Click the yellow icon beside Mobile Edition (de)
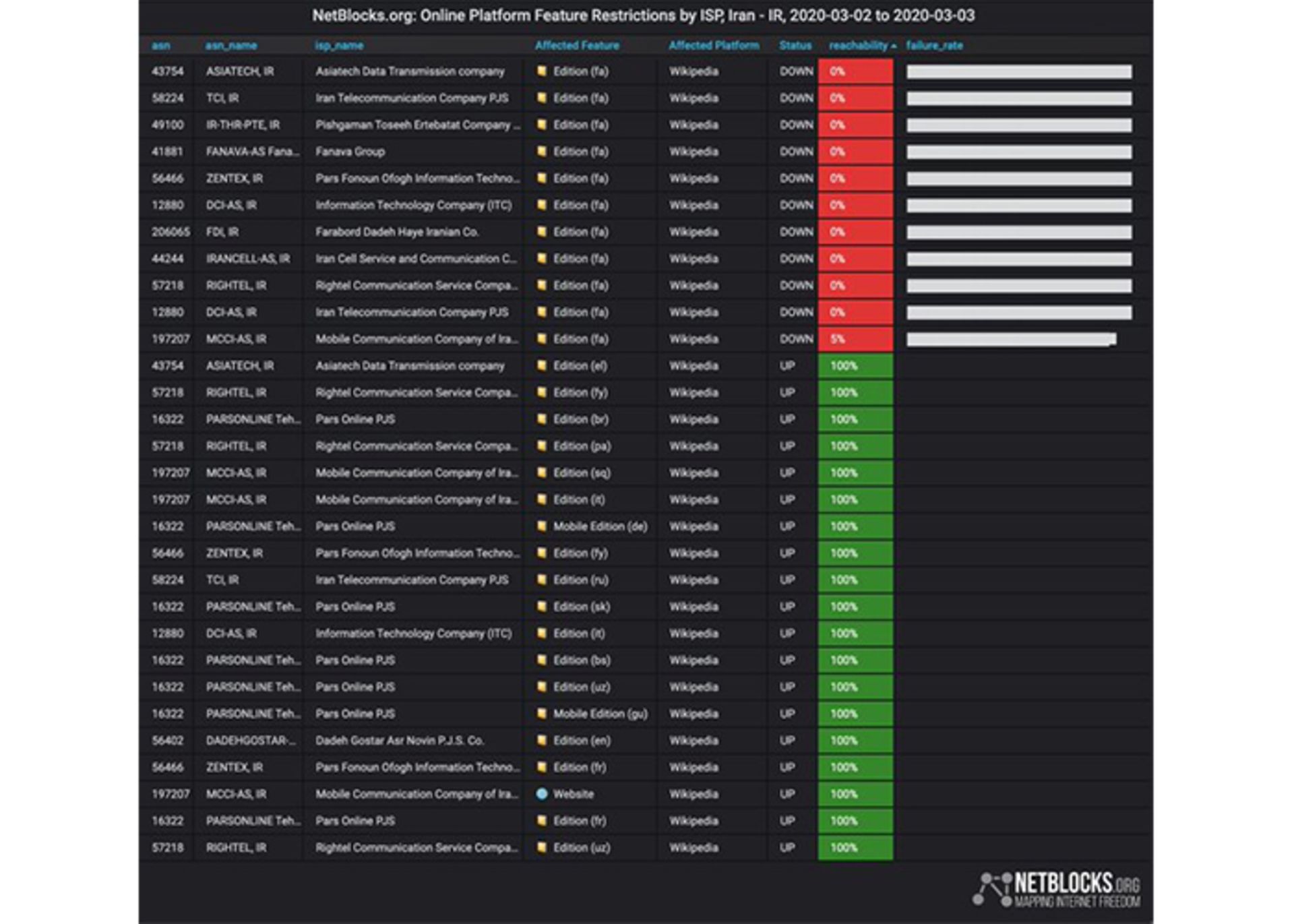Screen dimensions: 1294x924 coord(541,526)
